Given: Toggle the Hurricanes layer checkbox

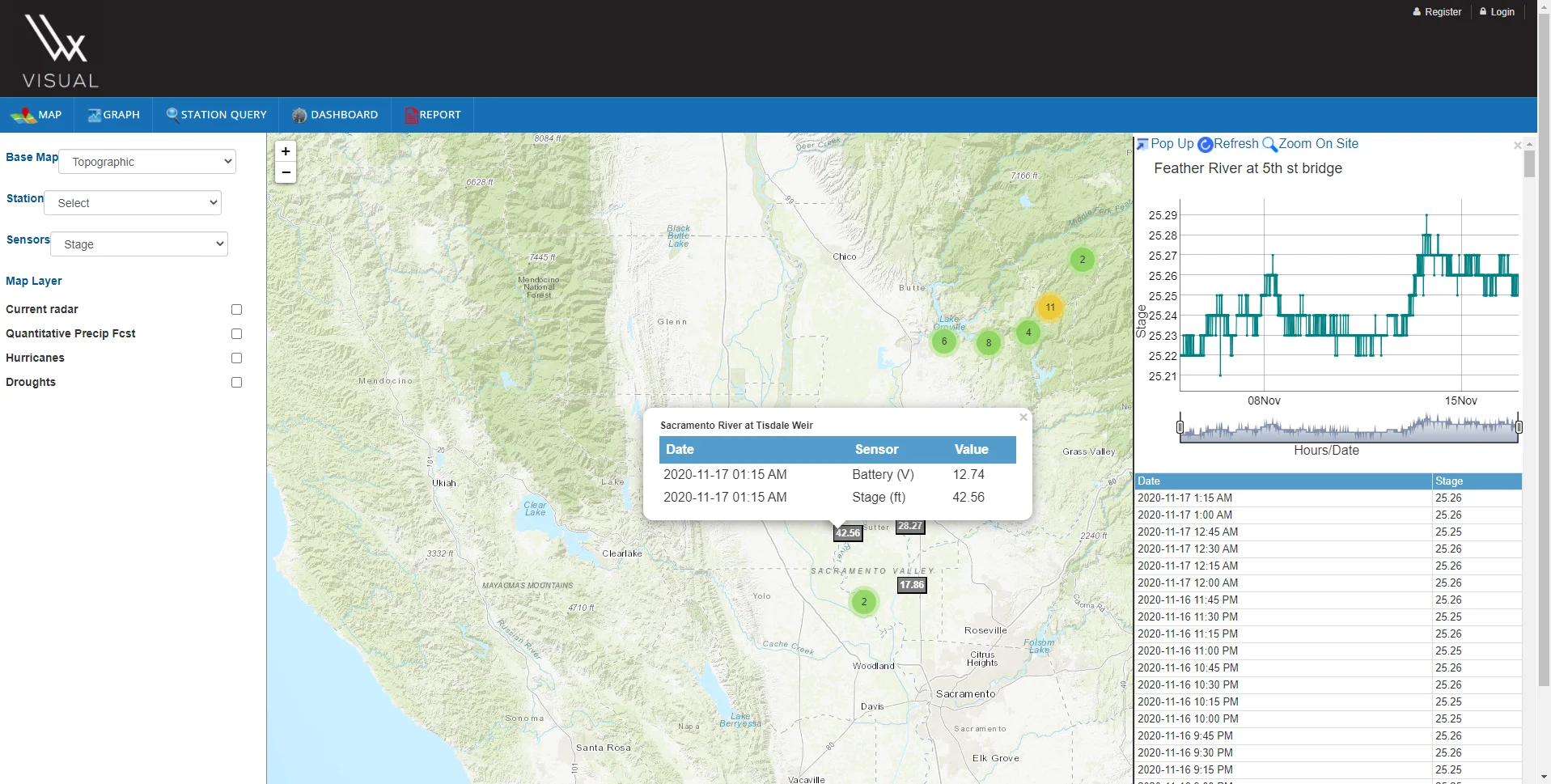Looking at the screenshot, I should (x=236, y=358).
